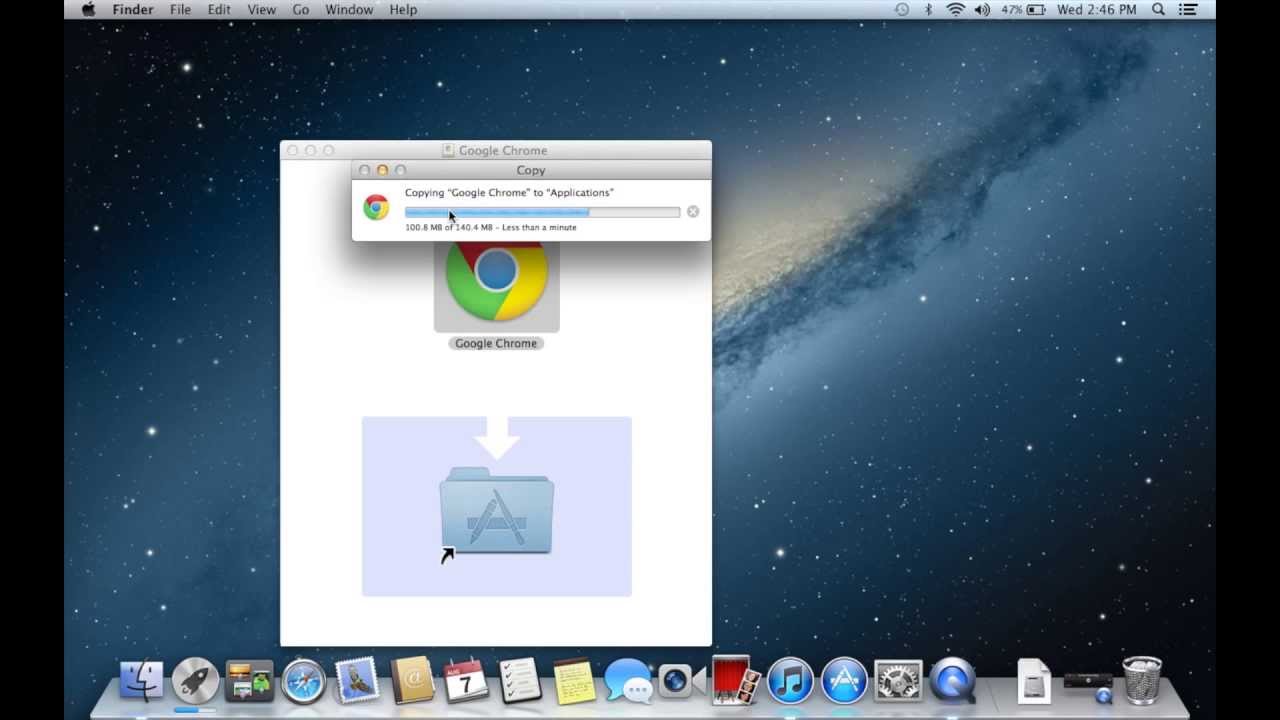The width and height of the screenshot is (1280, 720).
Task: Open Mail from the Dock
Action: pyautogui.click(x=357, y=681)
